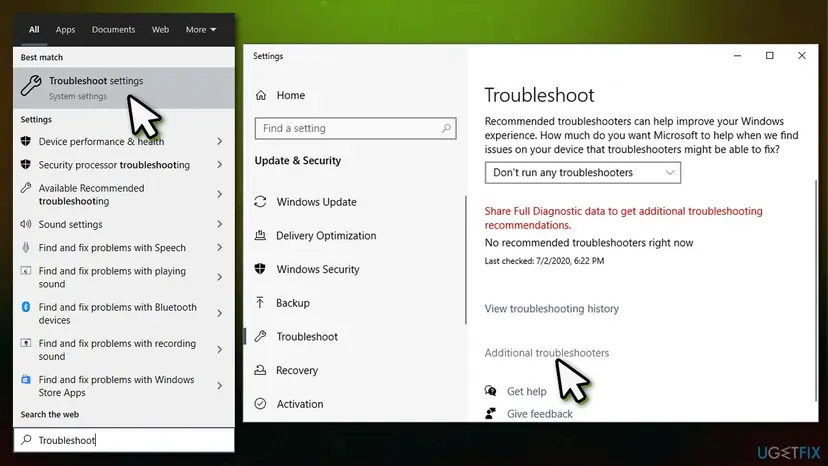Image resolution: width=828 pixels, height=466 pixels.
Task: Click icon beside Find and fix recording sound
Action: [25, 343]
